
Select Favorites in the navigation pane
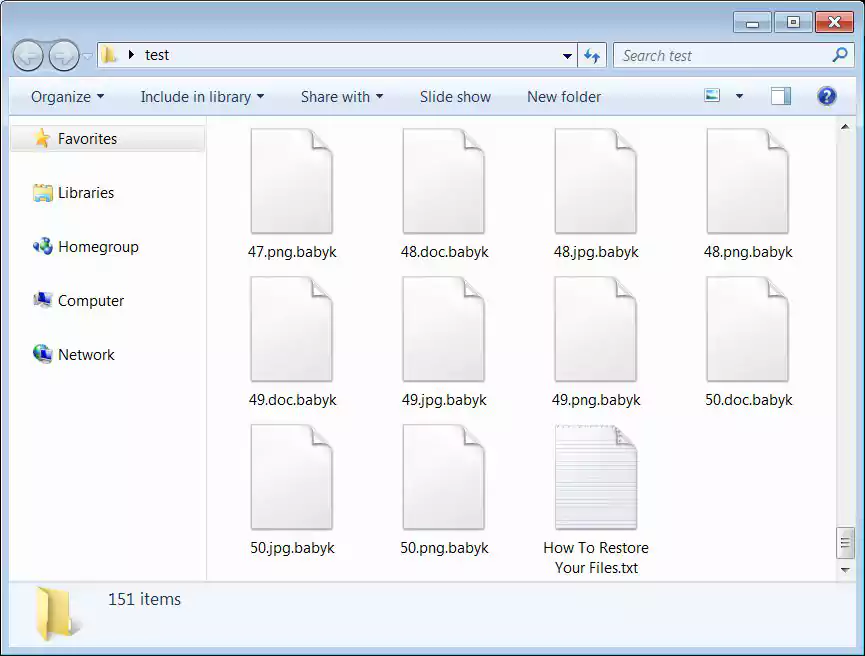108,138
